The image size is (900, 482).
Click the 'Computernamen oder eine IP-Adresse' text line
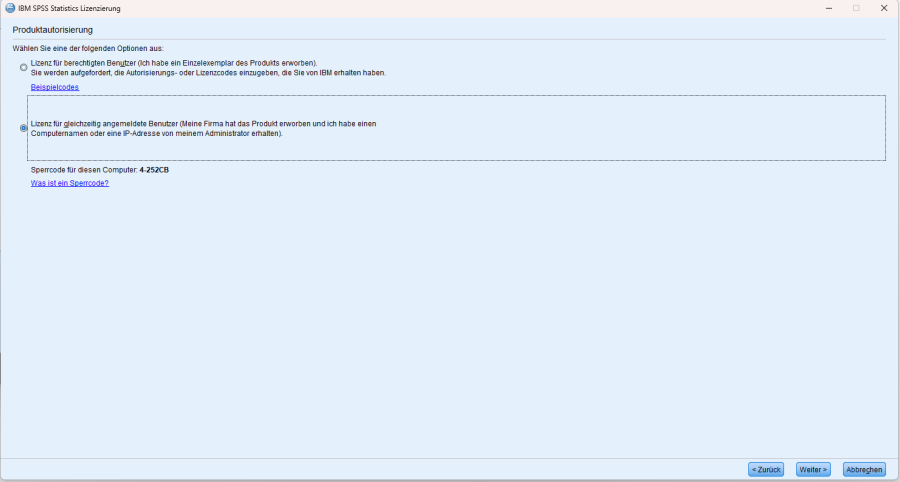point(157,134)
